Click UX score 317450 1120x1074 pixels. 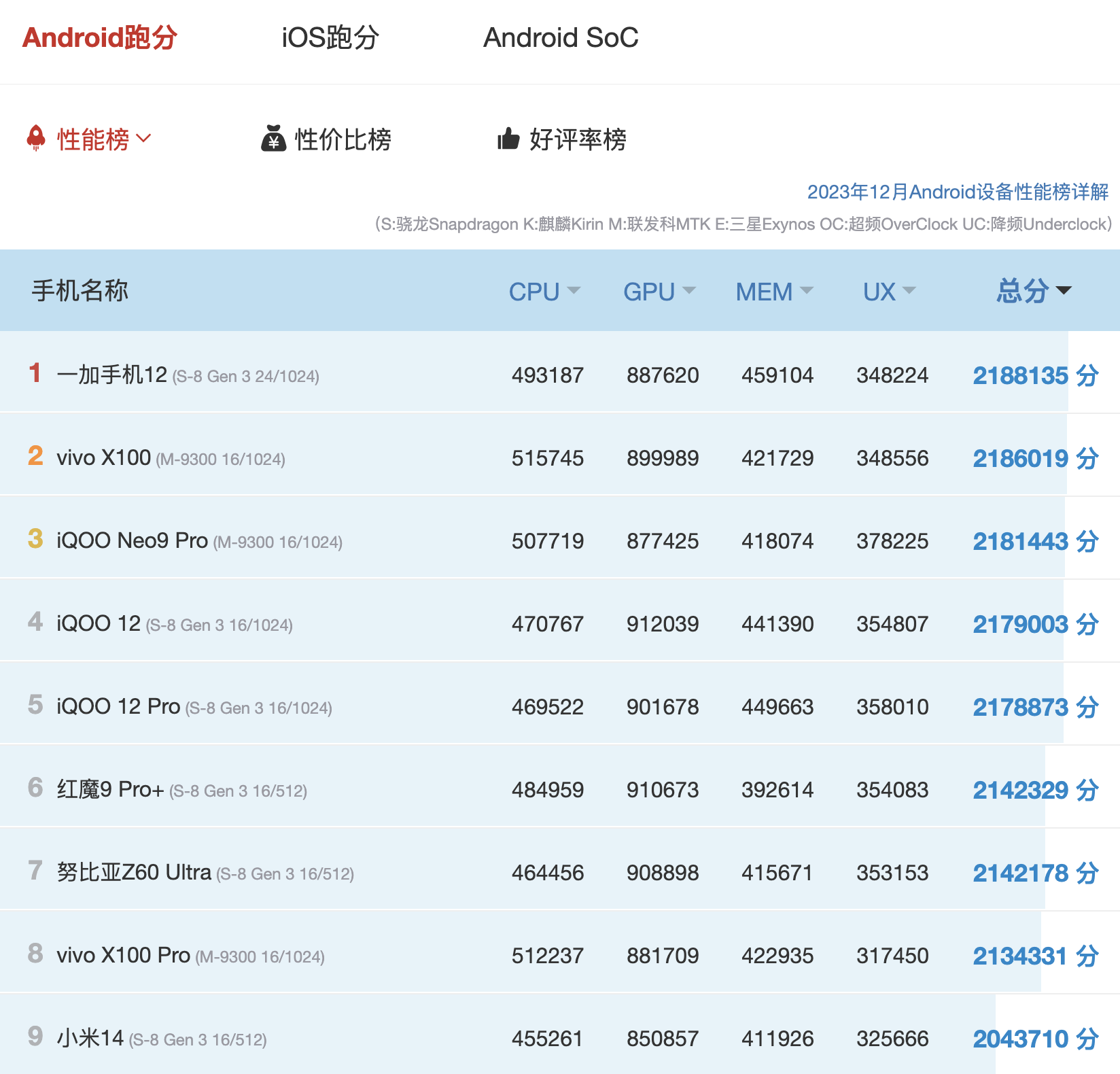tap(892, 956)
